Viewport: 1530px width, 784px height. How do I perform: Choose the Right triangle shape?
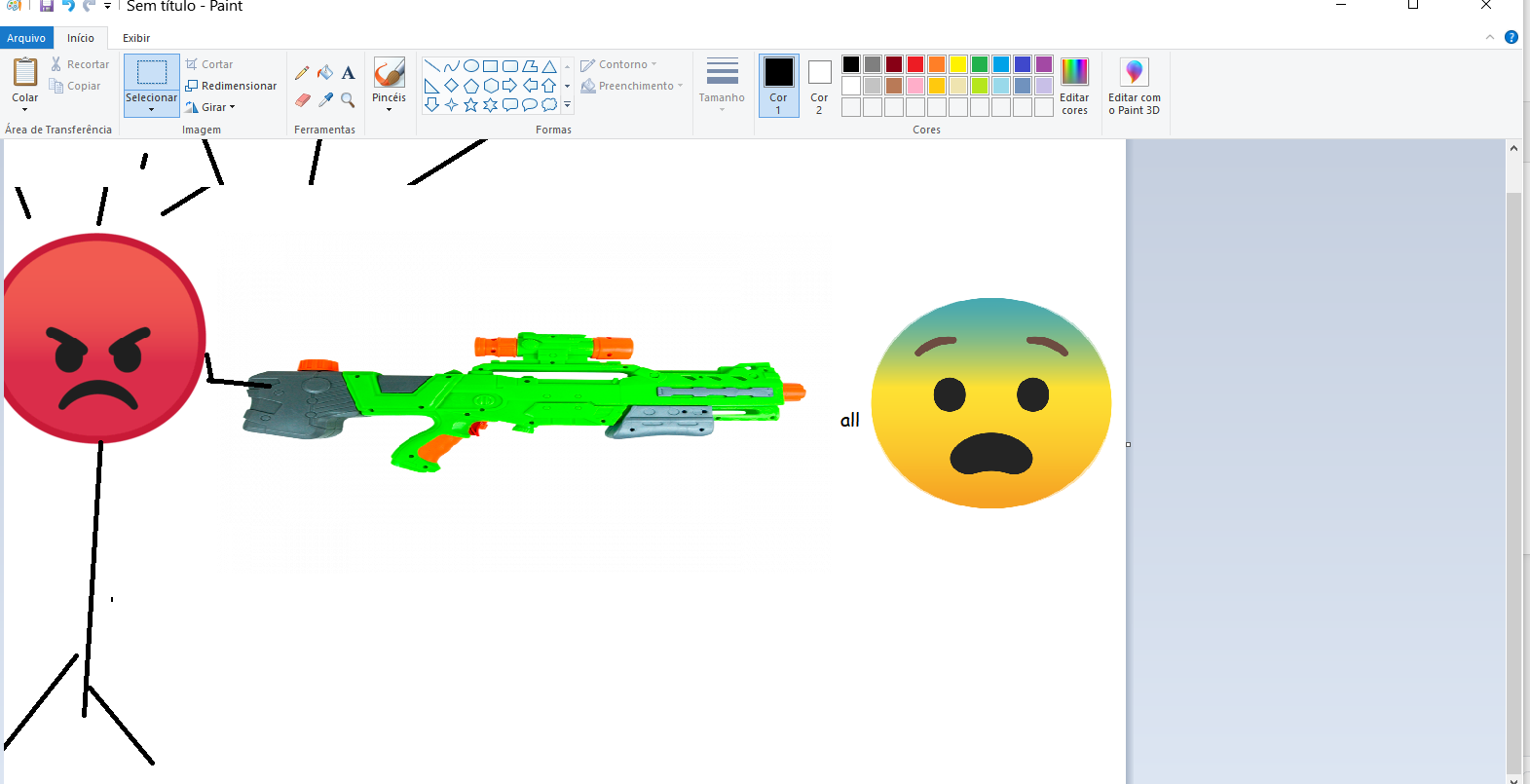click(431, 86)
